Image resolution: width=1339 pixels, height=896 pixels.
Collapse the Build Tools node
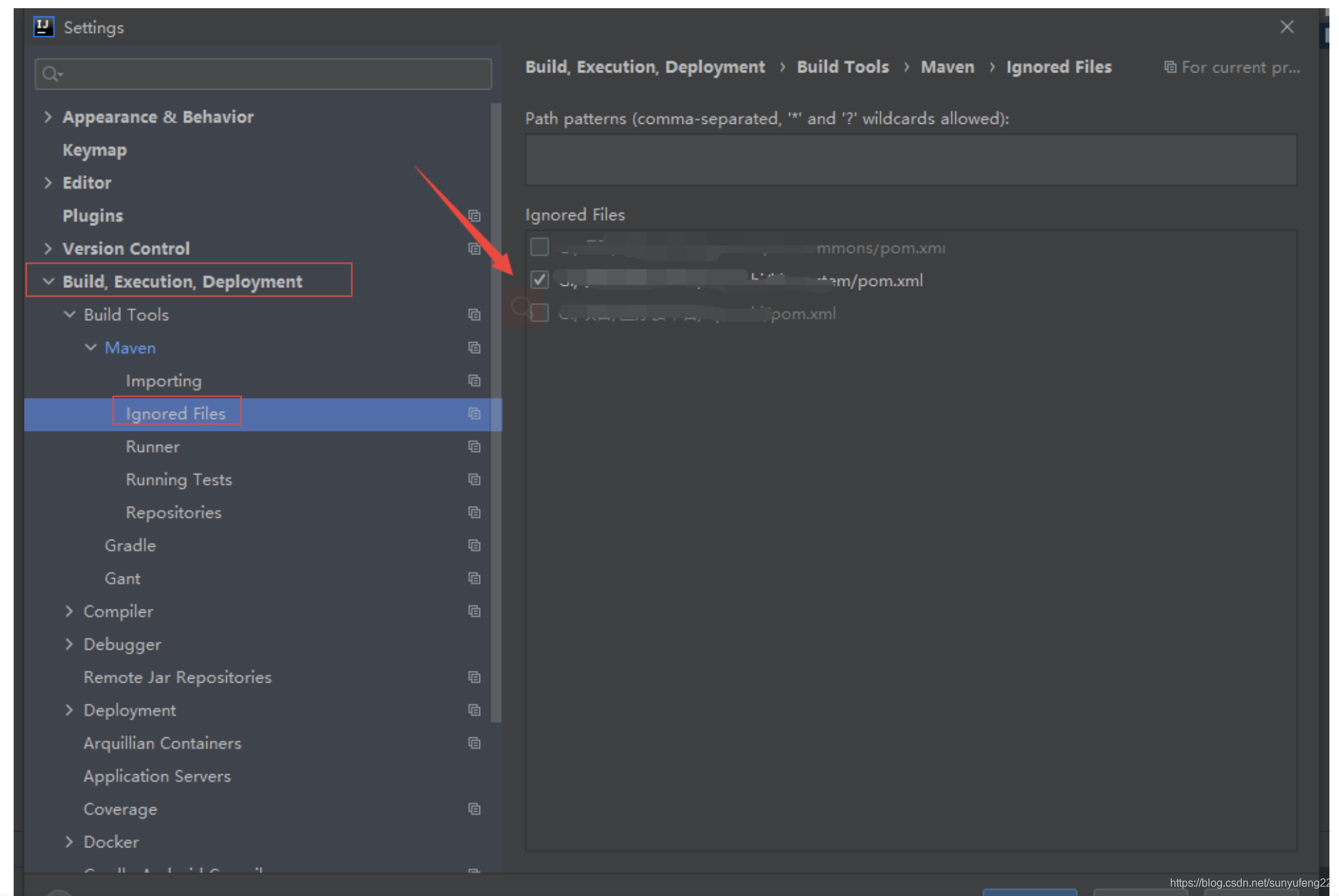coord(69,314)
